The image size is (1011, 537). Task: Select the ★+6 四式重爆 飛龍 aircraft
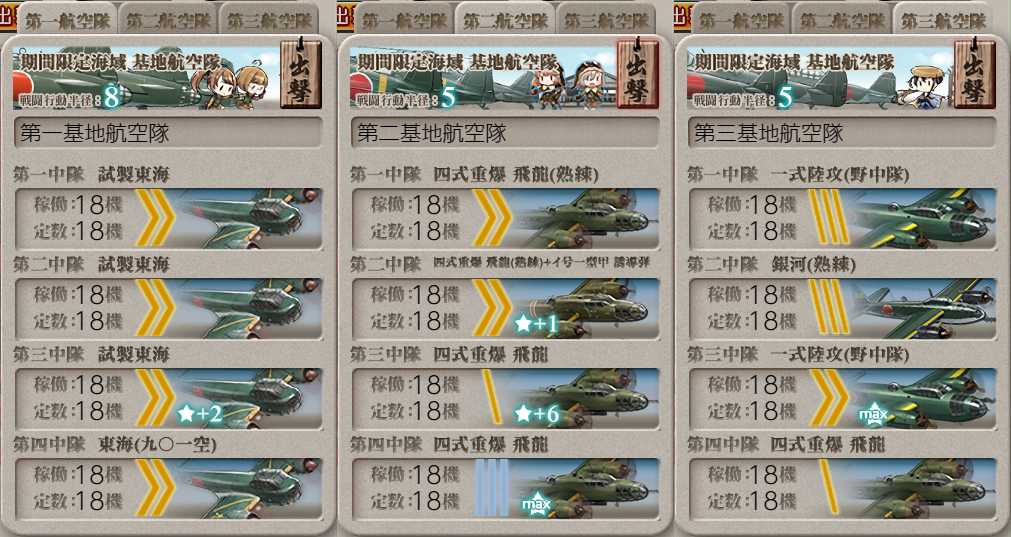point(505,398)
